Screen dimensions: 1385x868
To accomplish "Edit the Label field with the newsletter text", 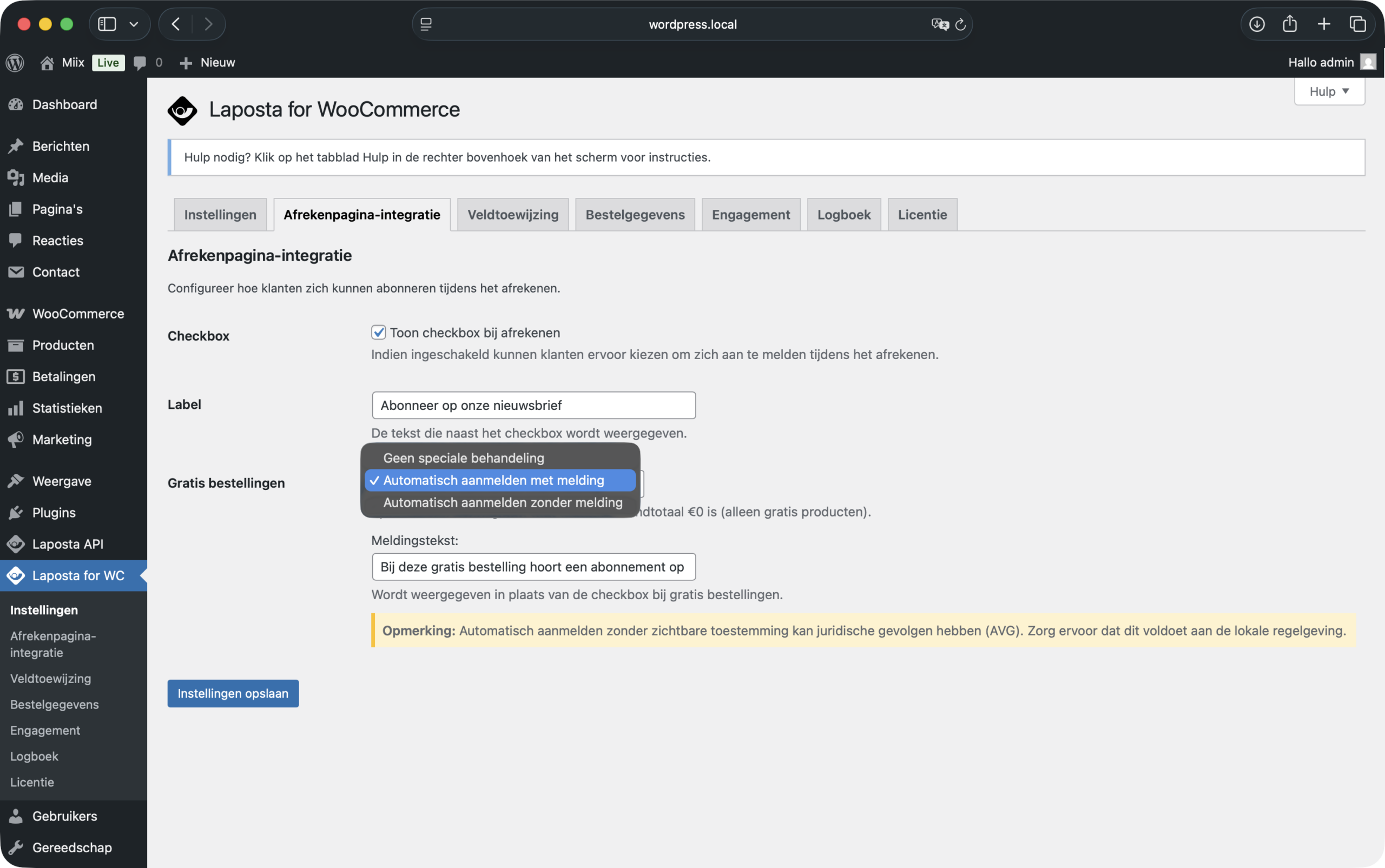I will (x=533, y=405).
